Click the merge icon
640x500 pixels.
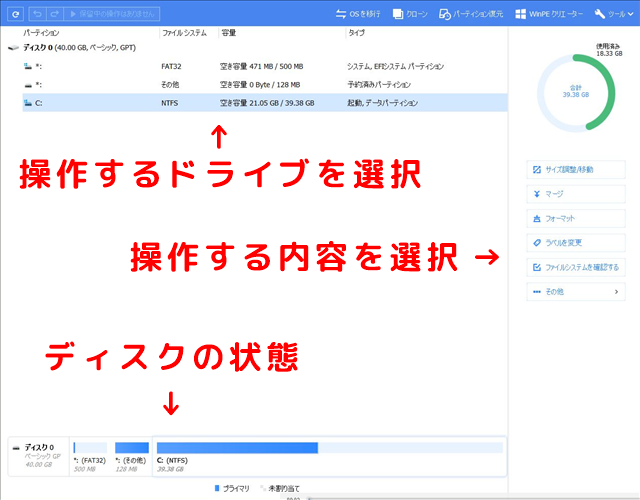click(537, 194)
